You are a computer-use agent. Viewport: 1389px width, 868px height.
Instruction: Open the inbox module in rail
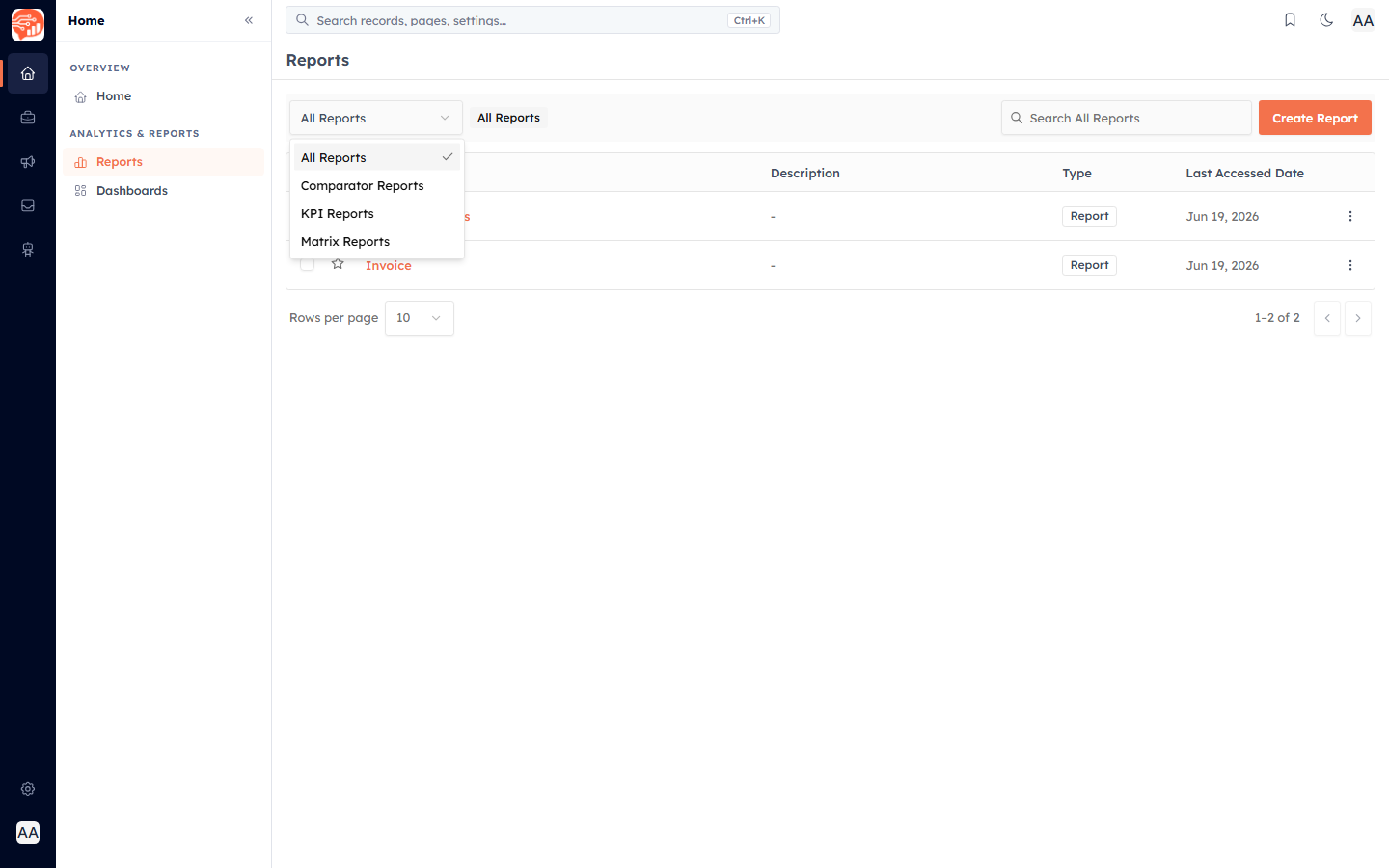click(28, 205)
